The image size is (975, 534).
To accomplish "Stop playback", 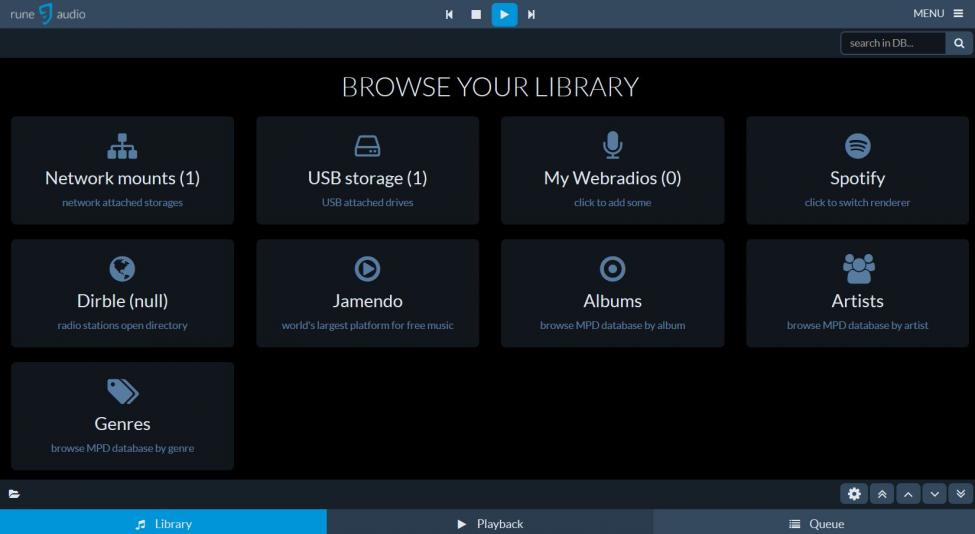I will click(476, 14).
